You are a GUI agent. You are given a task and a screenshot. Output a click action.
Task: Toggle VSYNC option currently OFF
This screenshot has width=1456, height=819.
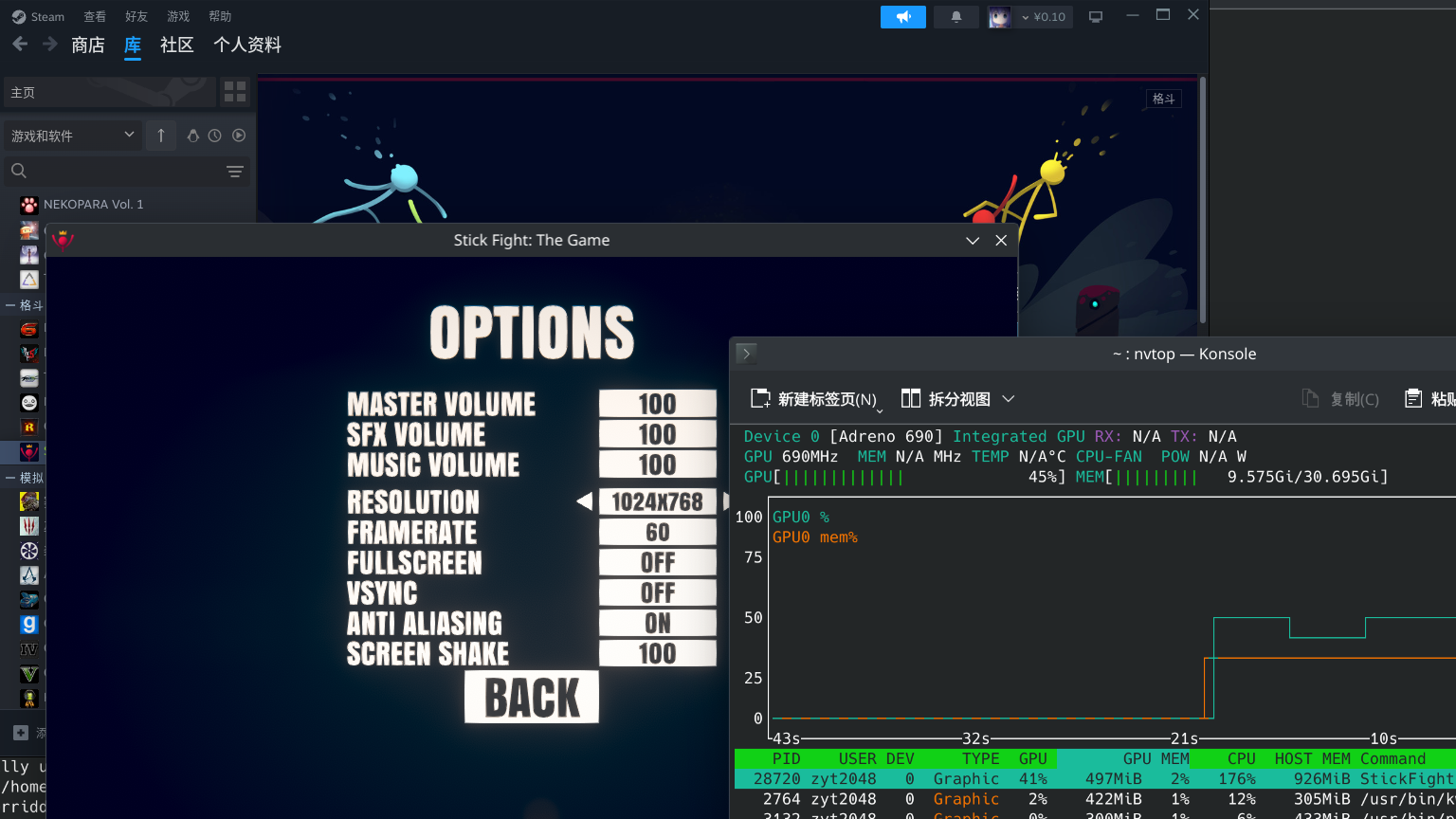click(658, 593)
